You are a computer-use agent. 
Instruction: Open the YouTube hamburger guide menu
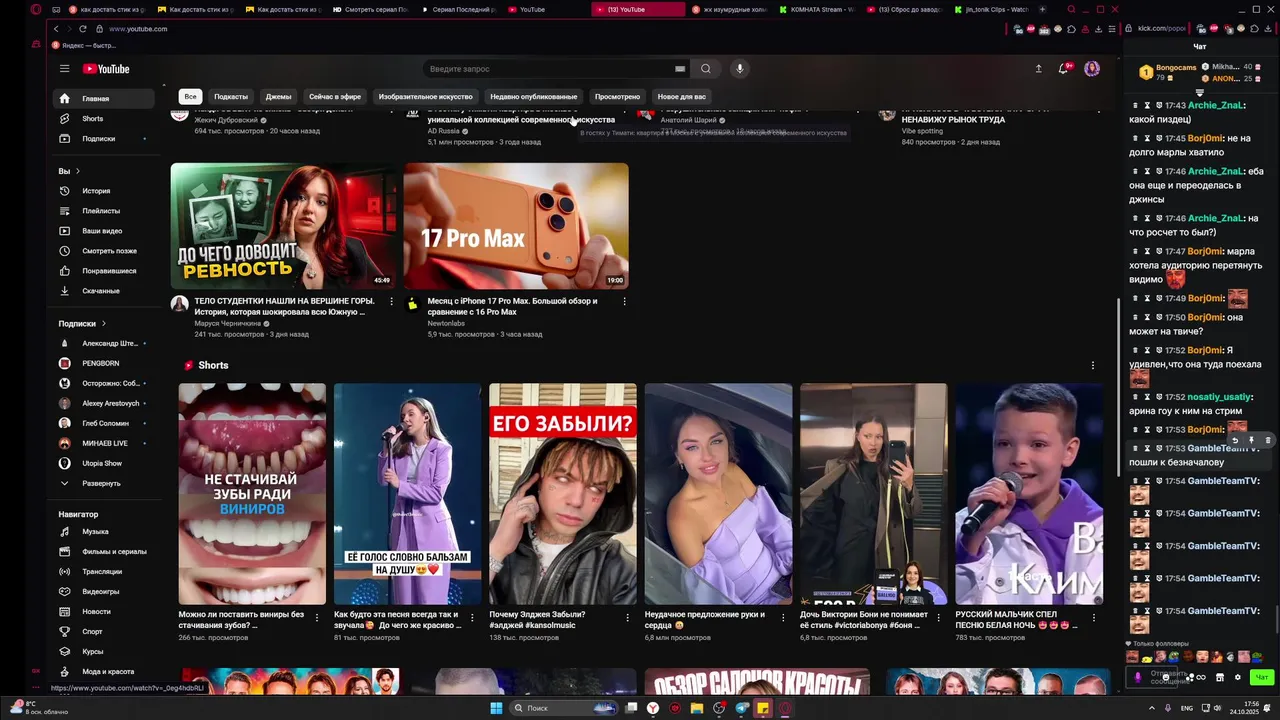[64, 69]
